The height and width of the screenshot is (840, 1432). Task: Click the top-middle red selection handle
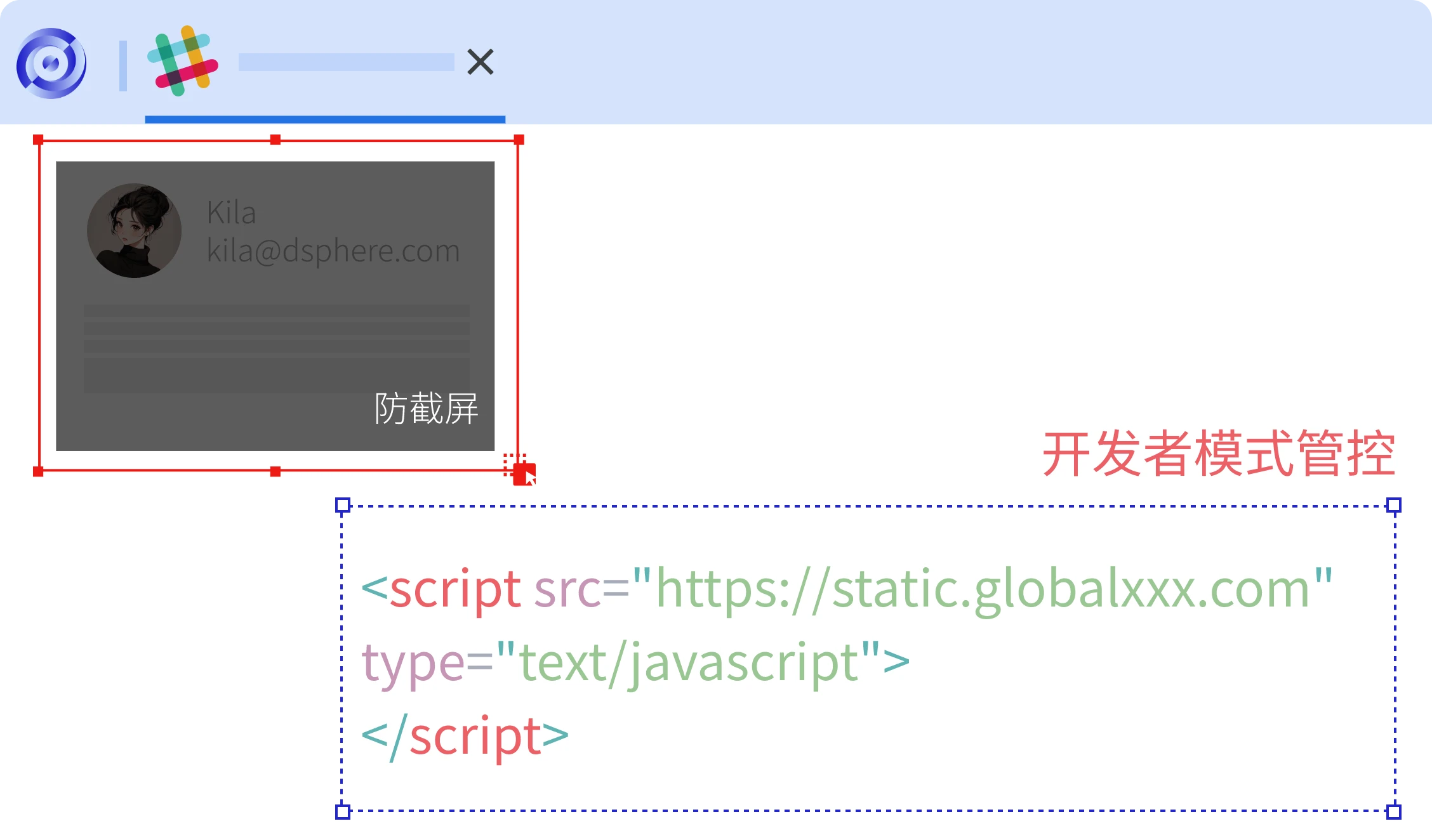click(x=275, y=140)
